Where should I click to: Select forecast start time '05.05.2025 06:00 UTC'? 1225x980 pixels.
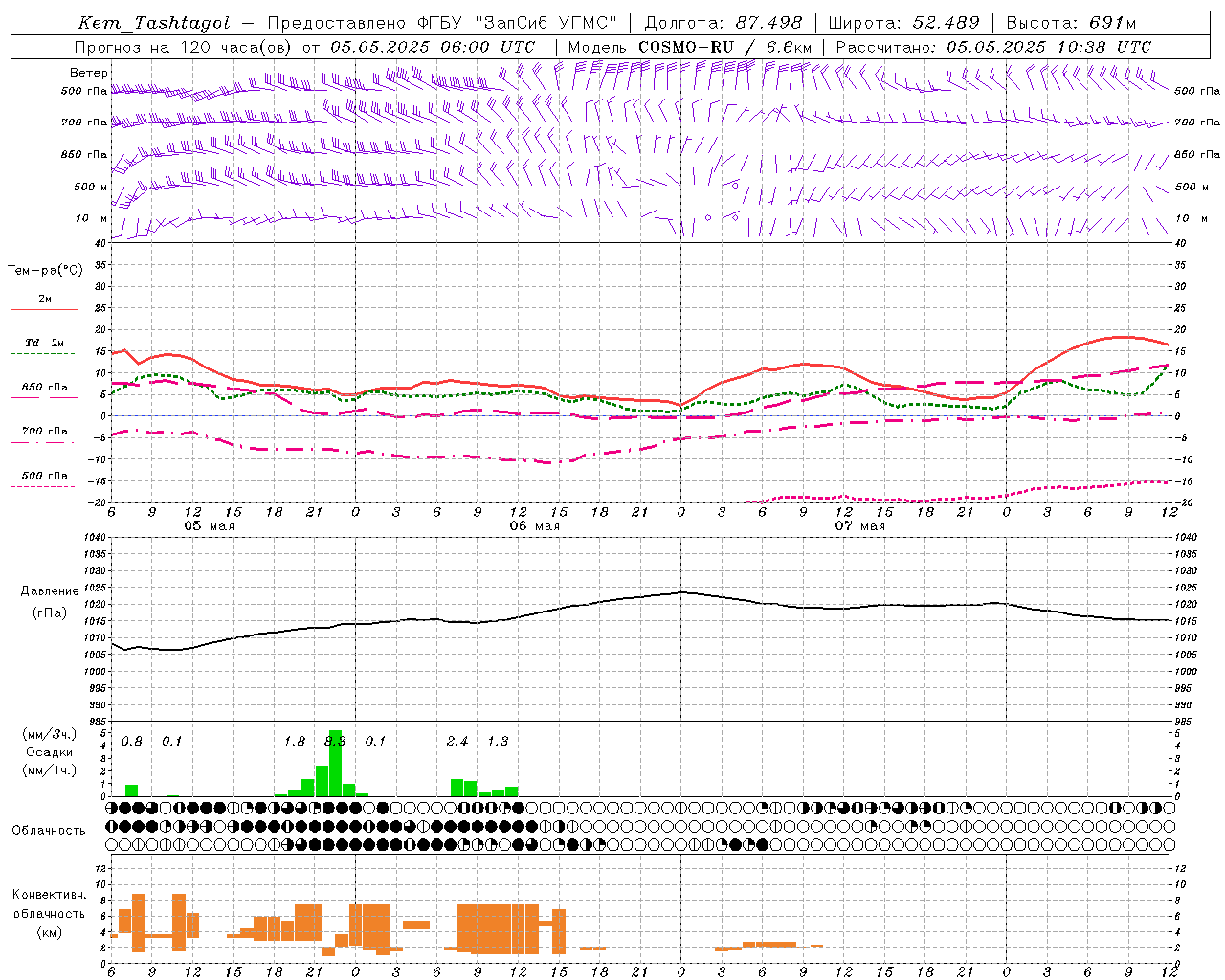(x=433, y=47)
